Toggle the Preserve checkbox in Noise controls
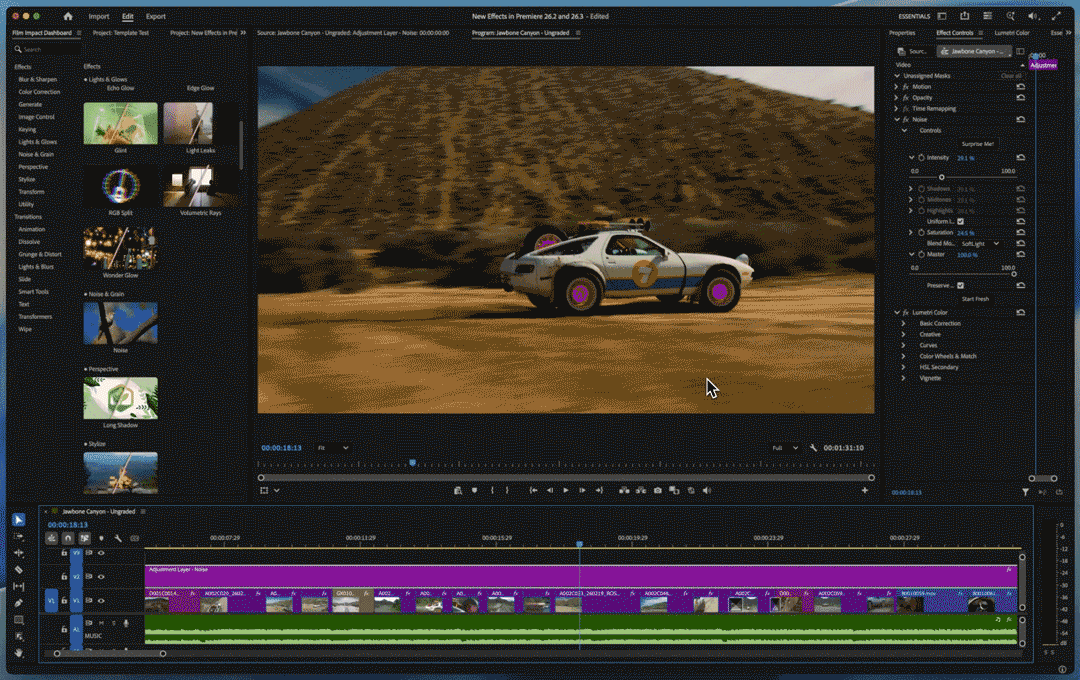The width and height of the screenshot is (1080, 680). coord(960,285)
